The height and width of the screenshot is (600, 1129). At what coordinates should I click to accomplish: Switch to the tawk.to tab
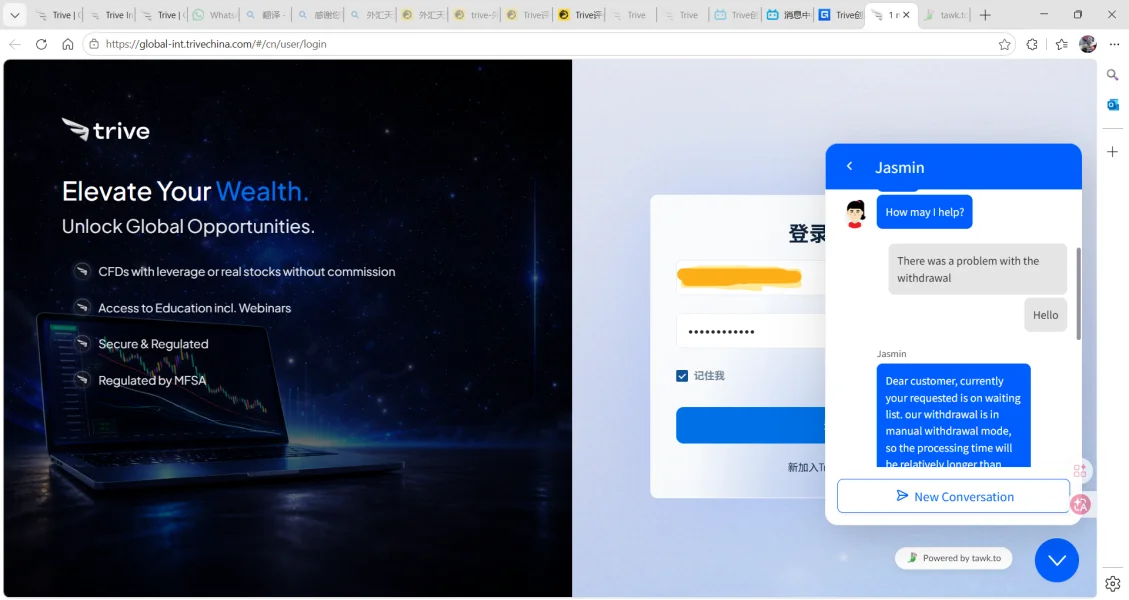pos(945,14)
